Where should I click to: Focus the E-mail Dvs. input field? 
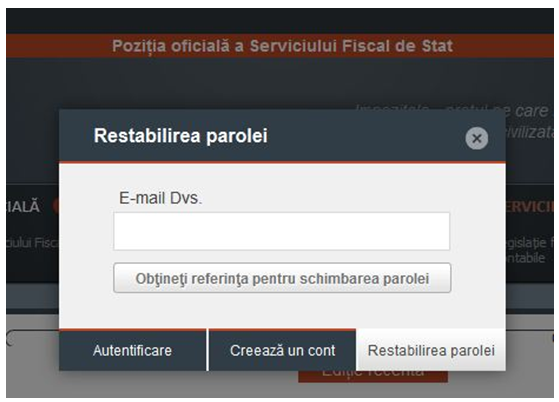282,231
